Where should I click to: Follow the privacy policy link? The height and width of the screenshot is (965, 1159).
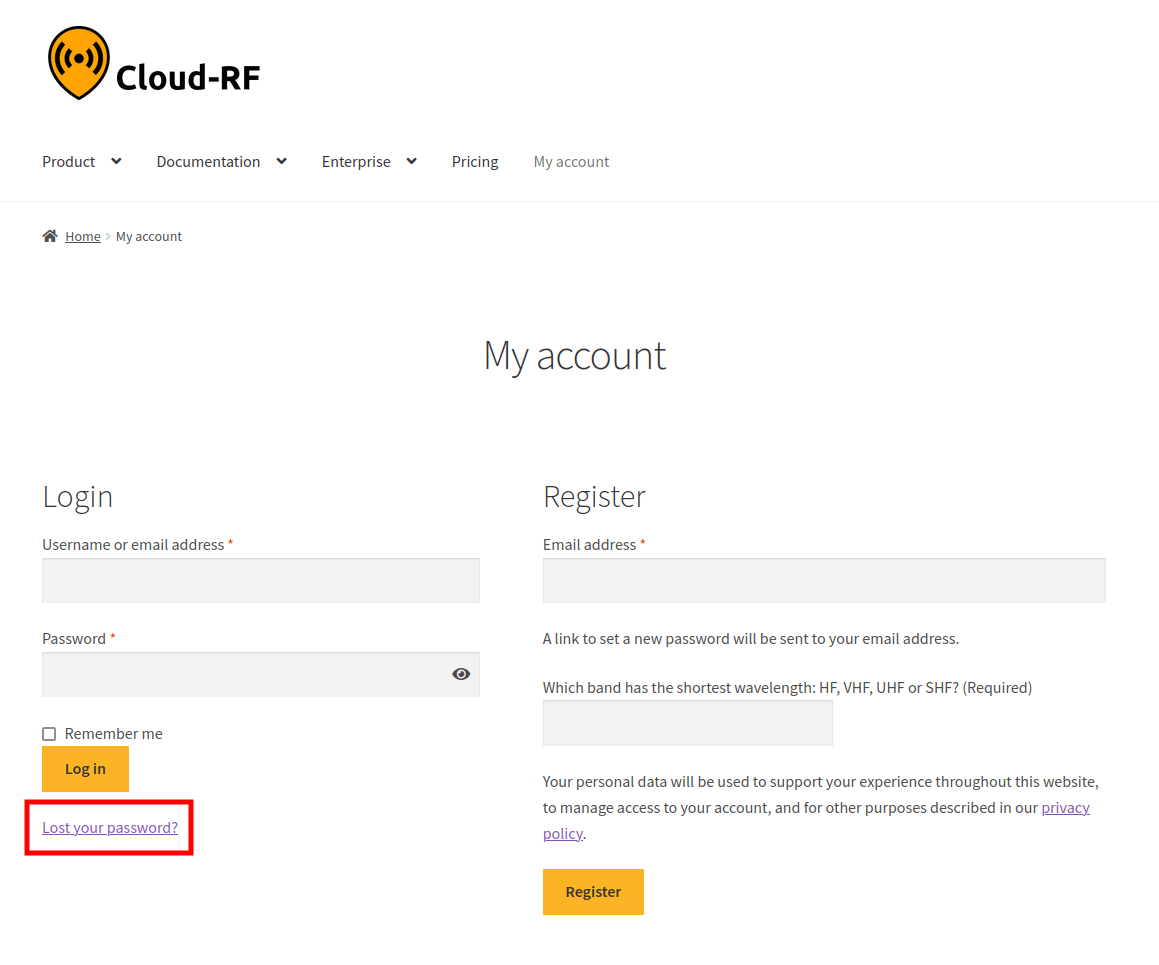(1065, 807)
